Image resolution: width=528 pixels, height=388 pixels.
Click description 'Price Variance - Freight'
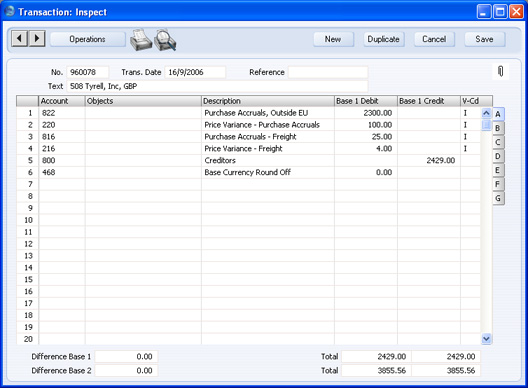click(243, 149)
